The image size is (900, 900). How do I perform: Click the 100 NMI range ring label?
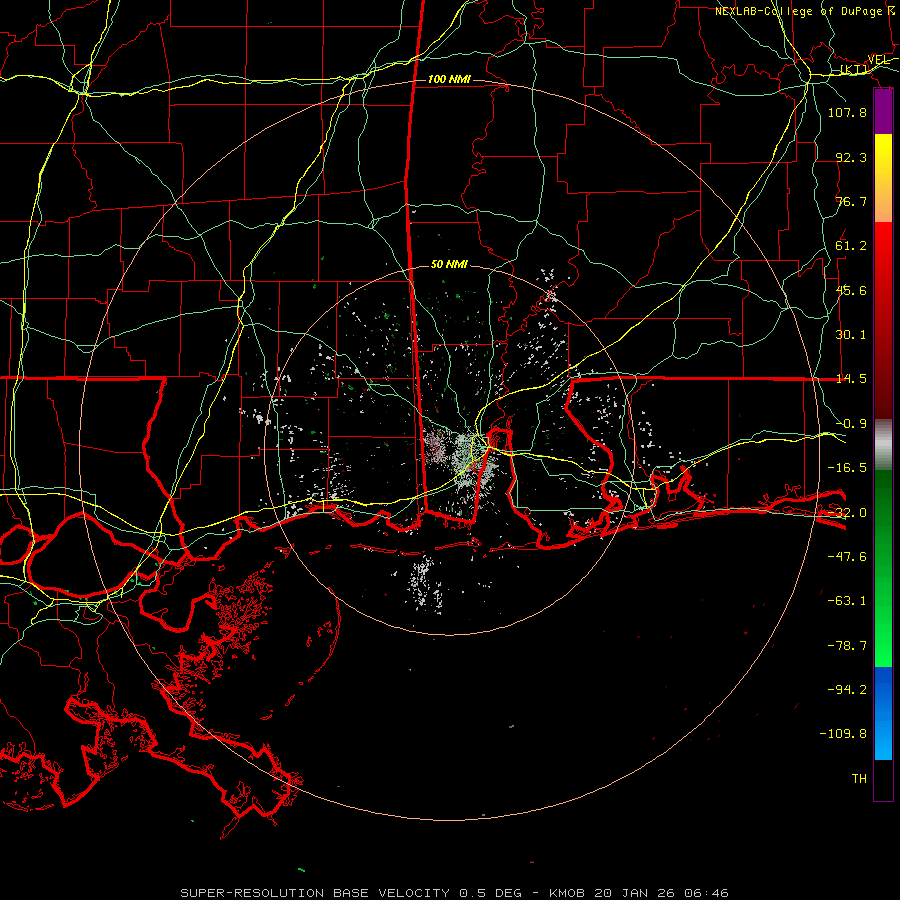(449, 79)
